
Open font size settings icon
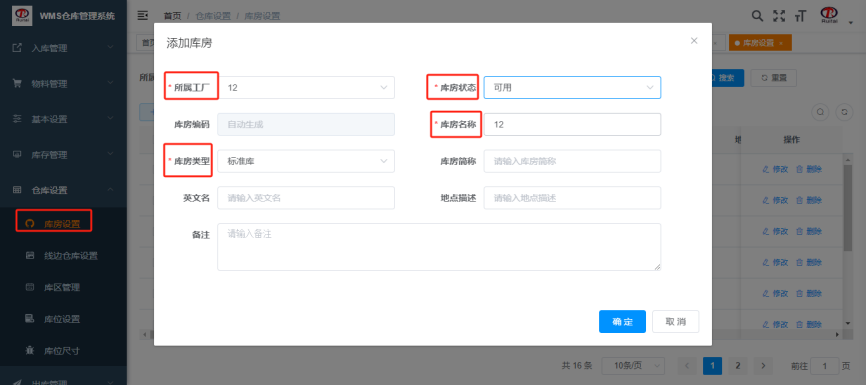pos(800,16)
